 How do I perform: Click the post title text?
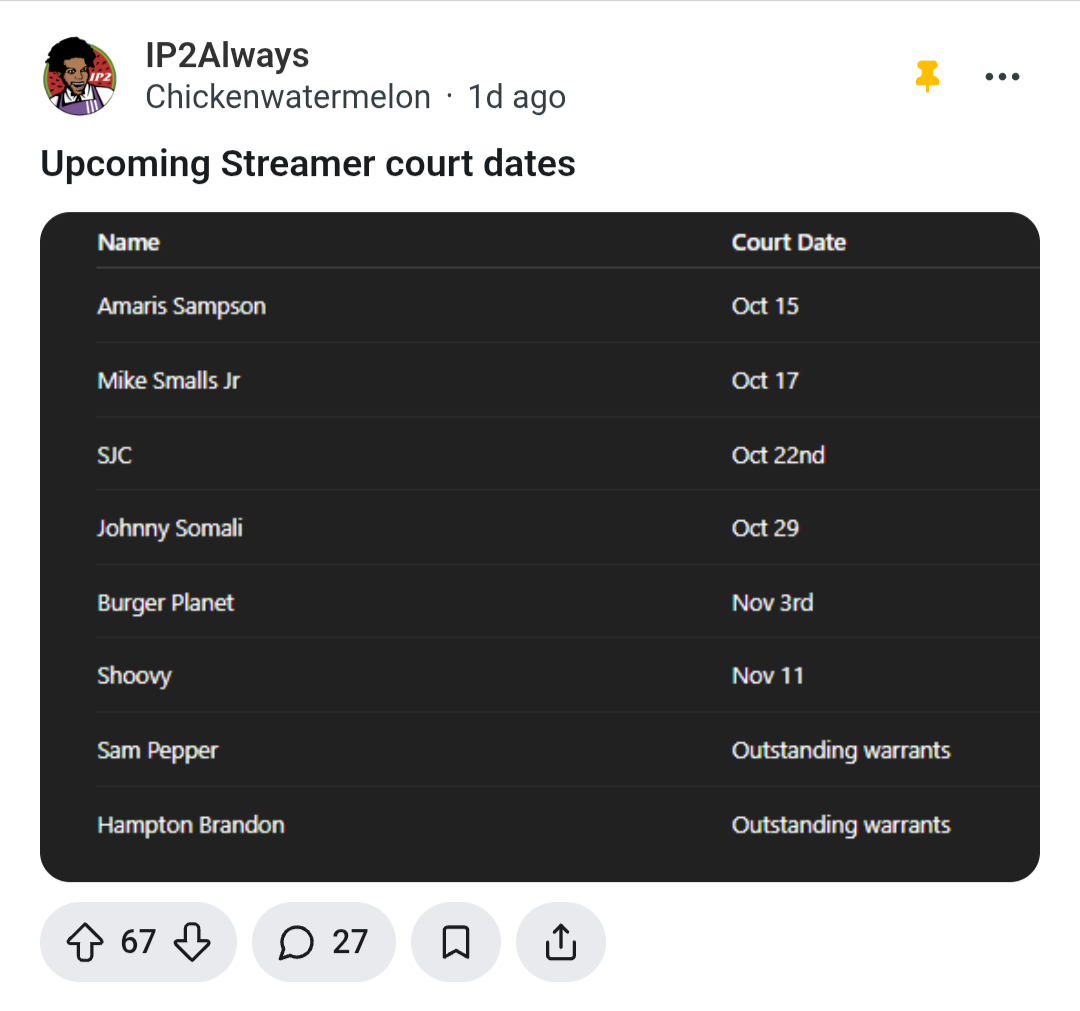pyautogui.click(x=308, y=164)
